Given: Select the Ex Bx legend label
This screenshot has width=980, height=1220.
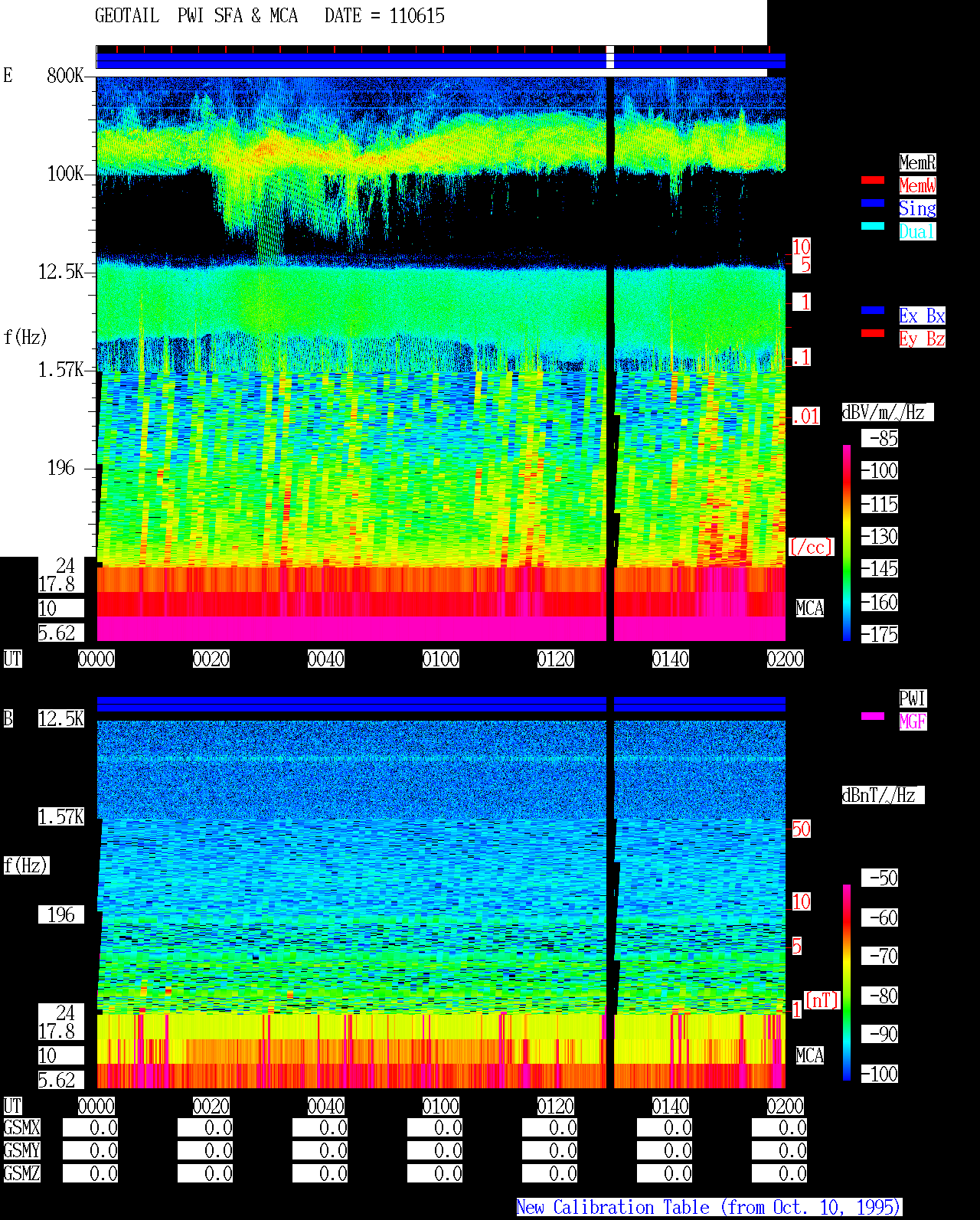Looking at the screenshot, I should pyautogui.click(x=922, y=316).
